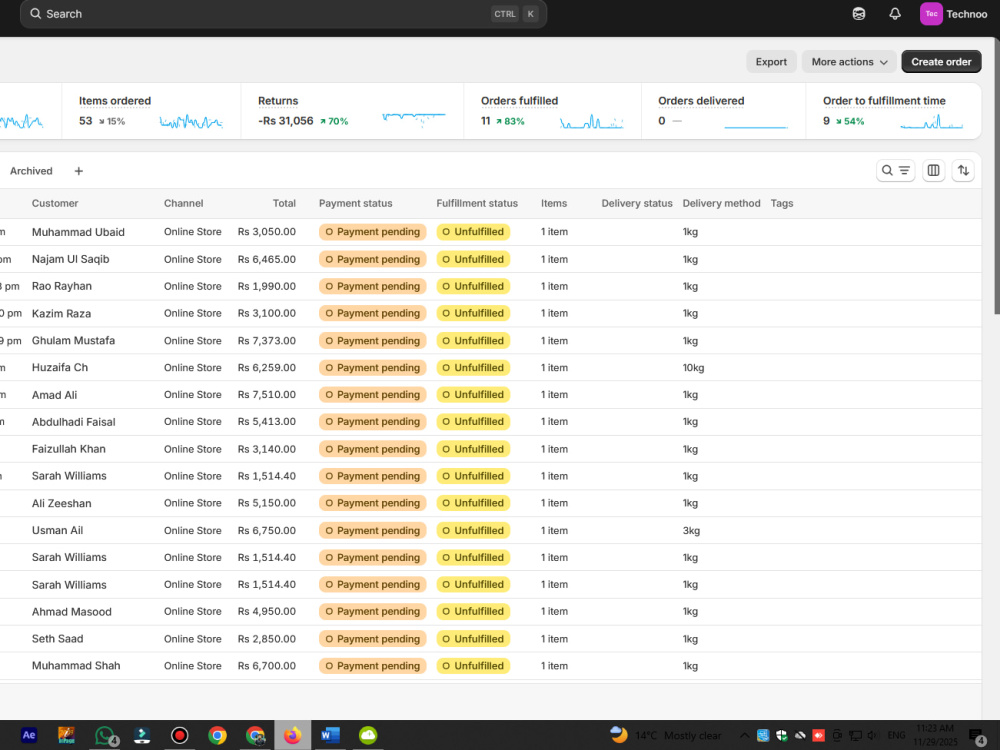This screenshot has width=1000, height=750.
Task: Click the Create order button
Action: [x=941, y=62]
